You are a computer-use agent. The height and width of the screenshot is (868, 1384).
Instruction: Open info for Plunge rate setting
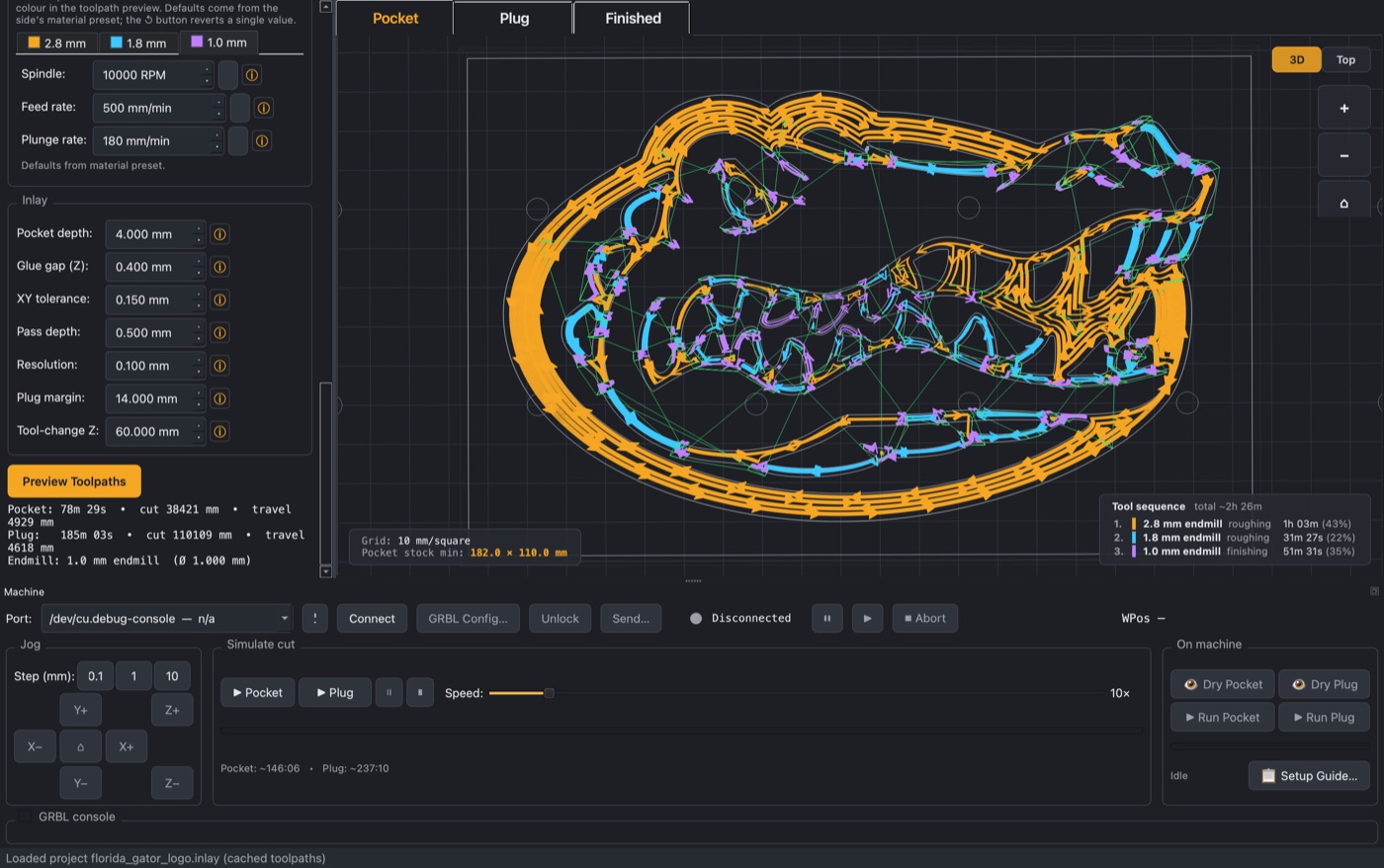coord(262,140)
